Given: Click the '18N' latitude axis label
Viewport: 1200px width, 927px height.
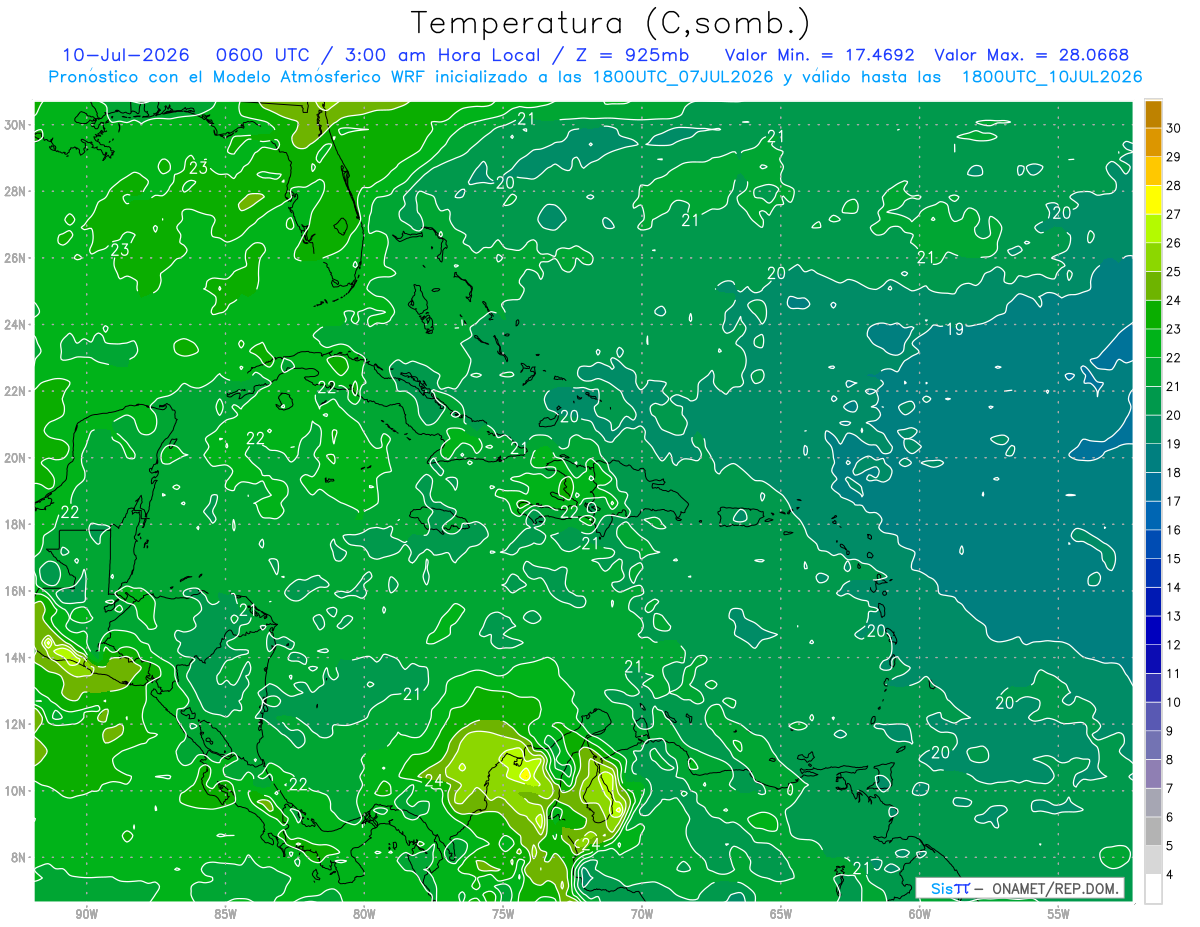Looking at the screenshot, I should click(16, 524).
